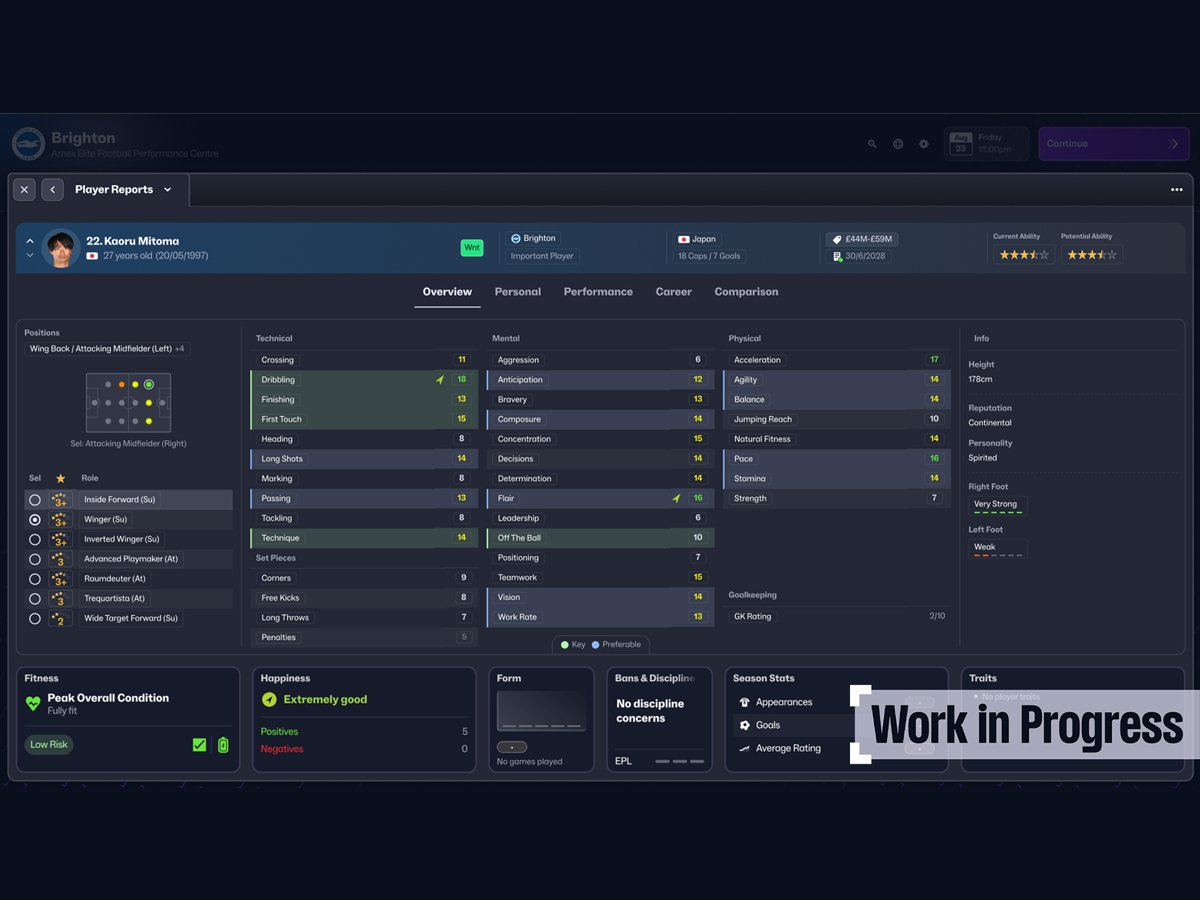This screenshot has height=900, width=1200.
Task: Click the GK Rating row
Action: pyautogui.click(x=837, y=616)
